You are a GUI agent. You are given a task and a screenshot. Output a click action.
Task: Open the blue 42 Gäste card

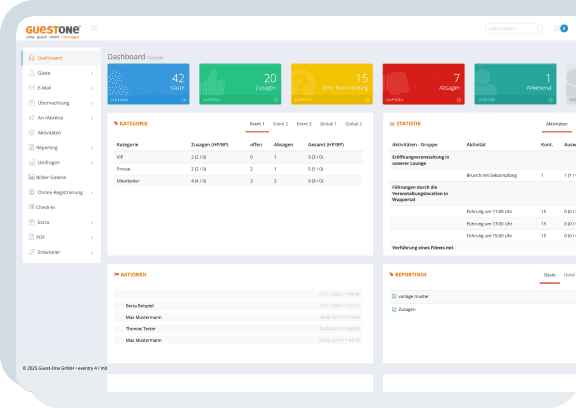coord(148,84)
